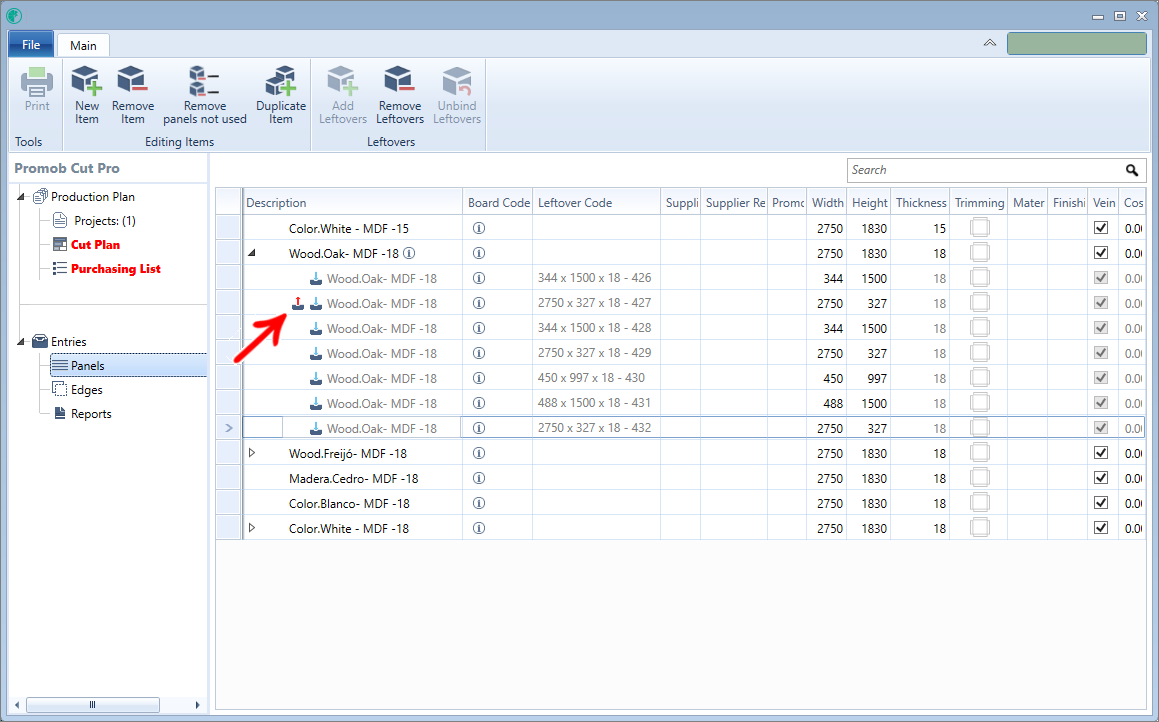Sort by the Width column header
The width and height of the screenshot is (1159, 722).
point(827,202)
